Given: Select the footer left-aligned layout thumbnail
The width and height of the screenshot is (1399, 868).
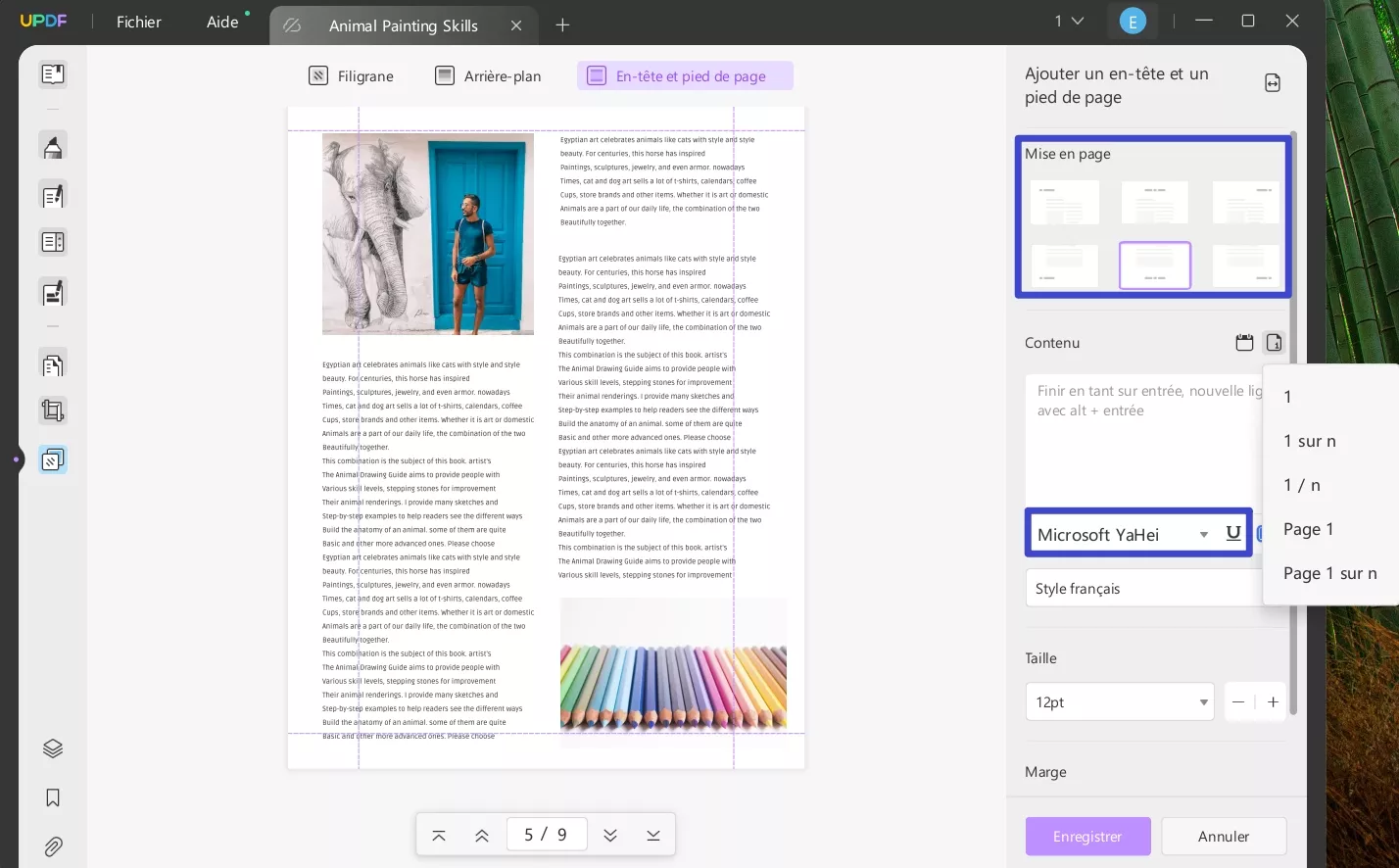Looking at the screenshot, I should coord(1065,265).
